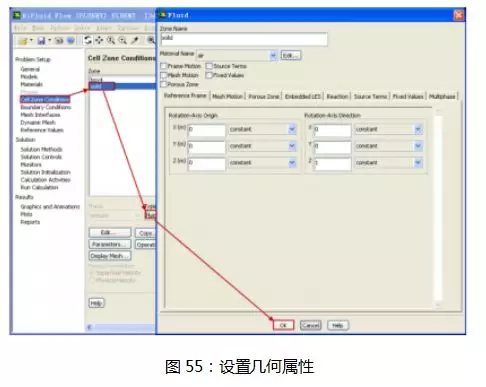This screenshot has width=486, height=387.
Task: Open the Material Name dropdown
Action: coord(273,55)
